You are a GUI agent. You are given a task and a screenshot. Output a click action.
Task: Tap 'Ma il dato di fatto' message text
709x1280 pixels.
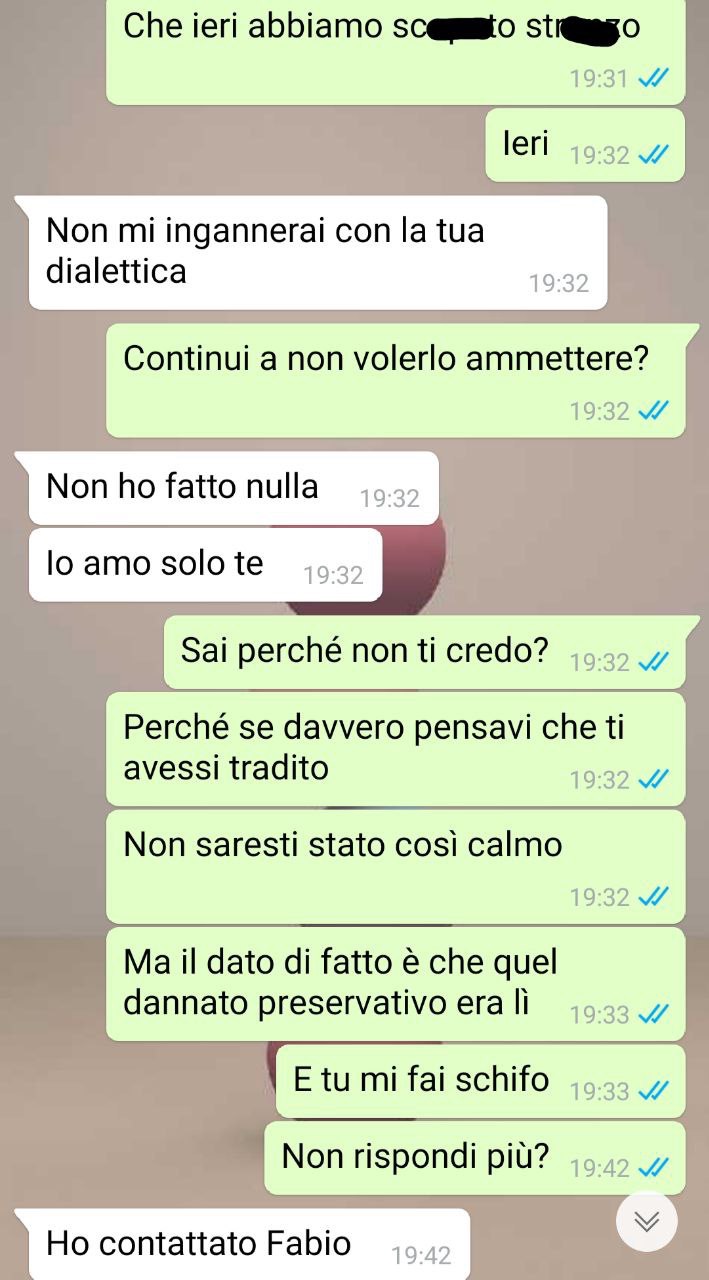click(x=341, y=983)
